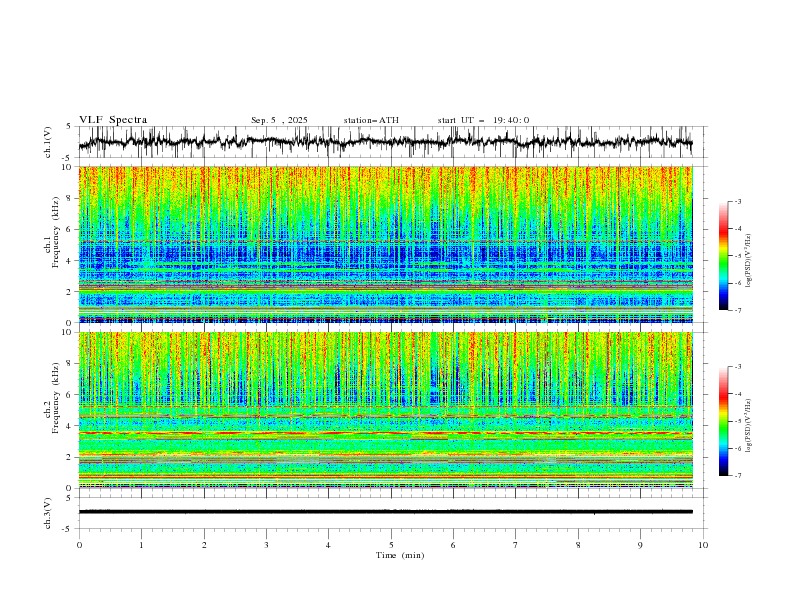Click the ch.2 frequency axis "6" kHz tick

coord(70,394)
